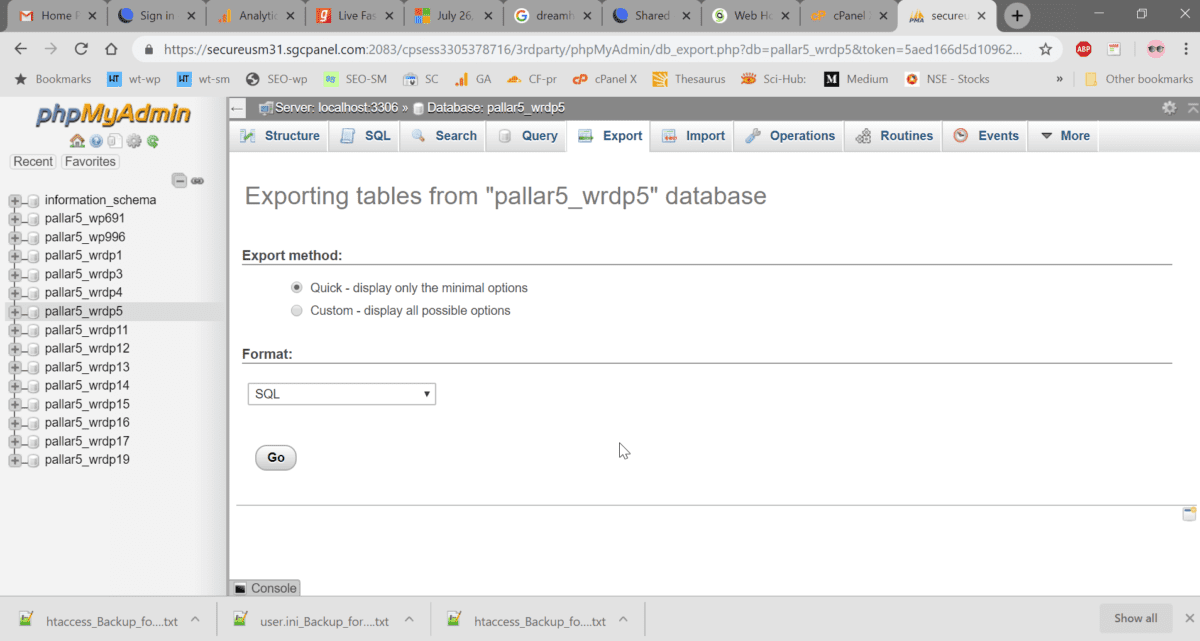Open the SQL format dropdown
This screenshot has width=1200, height=641.
tap(341, 393)
